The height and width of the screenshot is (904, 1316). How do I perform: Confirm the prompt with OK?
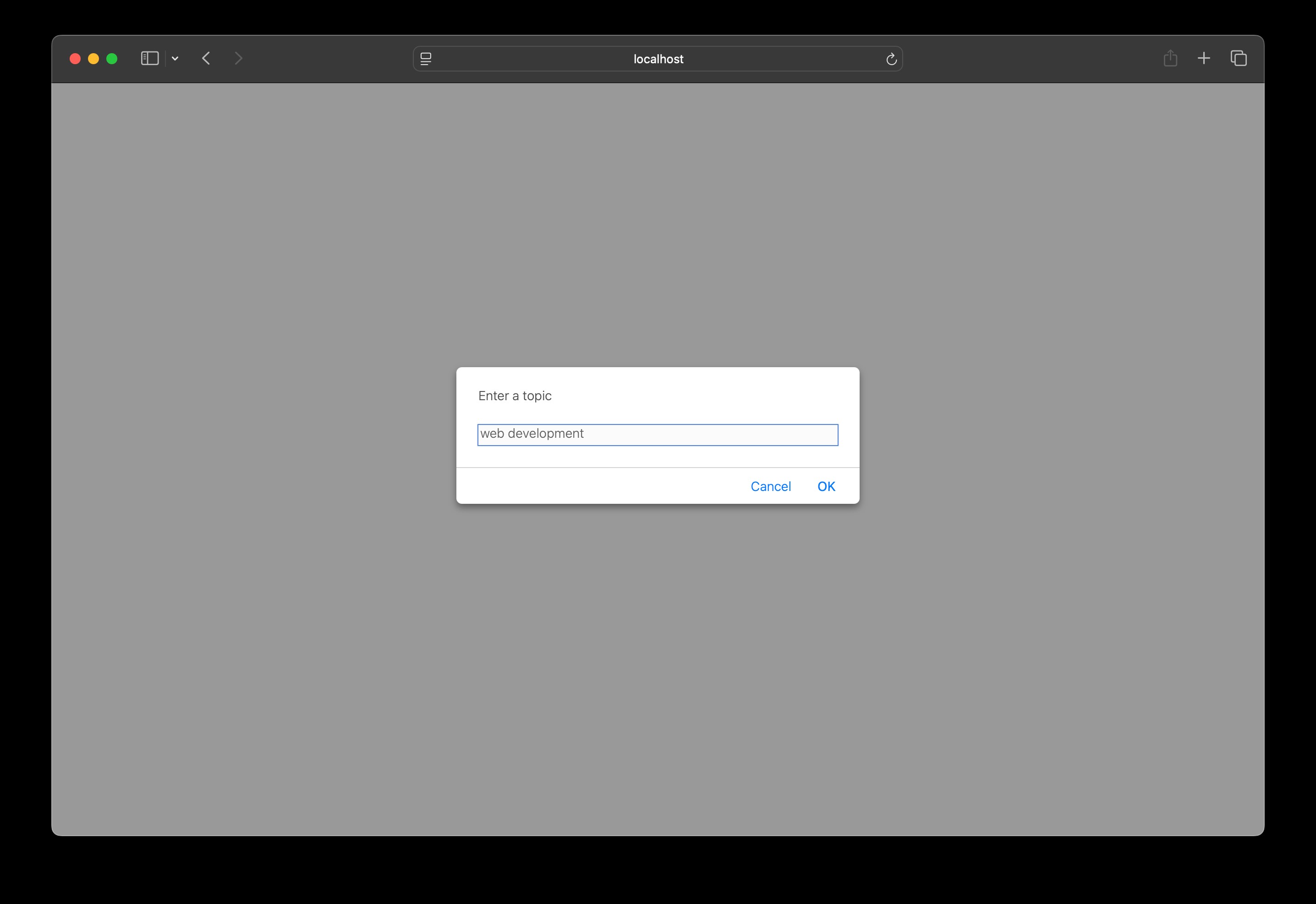[x=826, y=486]
